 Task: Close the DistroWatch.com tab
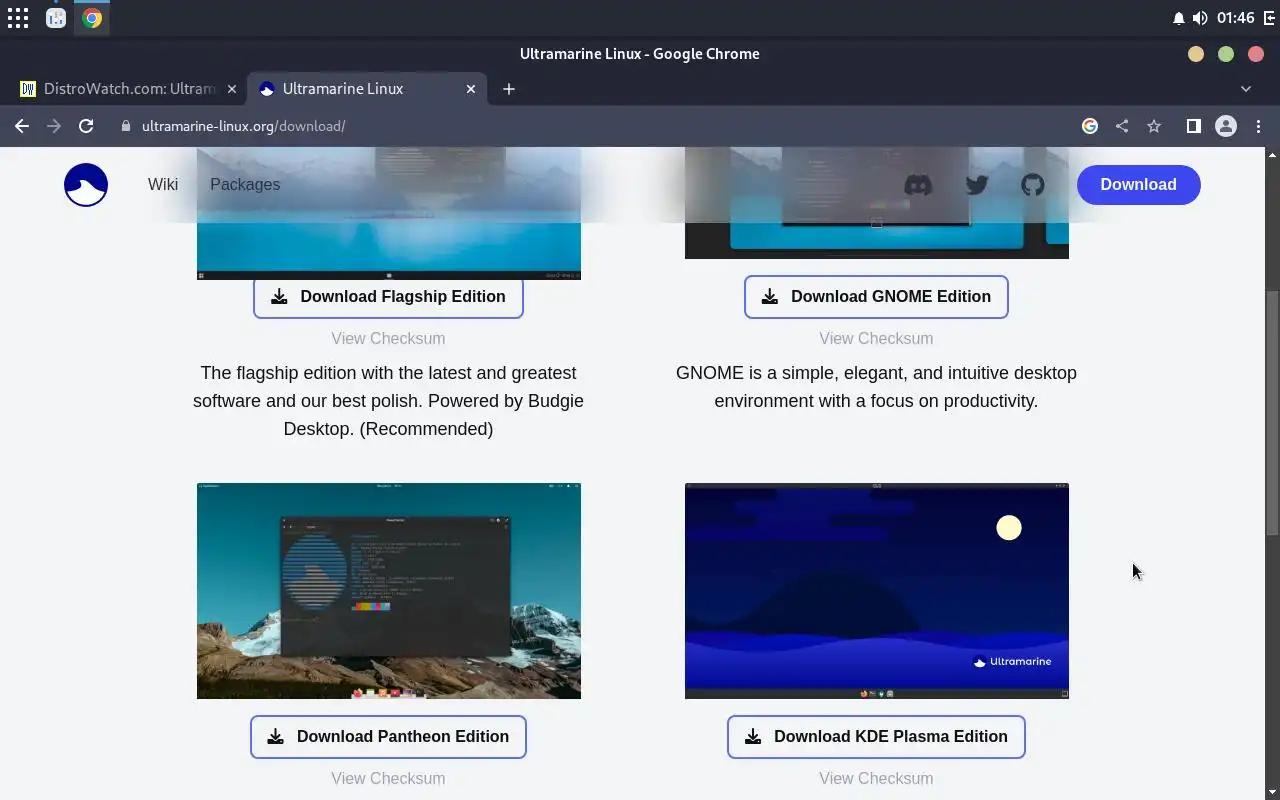point(232,89)
